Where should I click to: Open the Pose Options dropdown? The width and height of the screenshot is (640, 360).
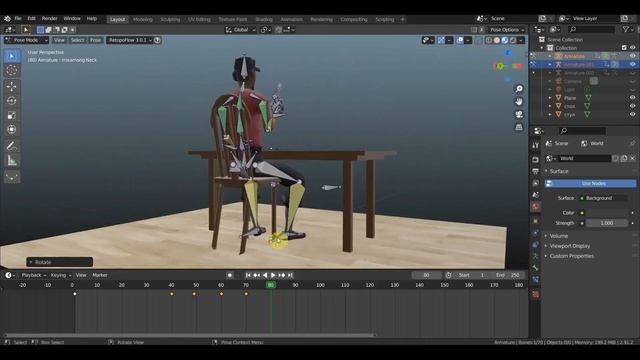(x=507, y=30)
